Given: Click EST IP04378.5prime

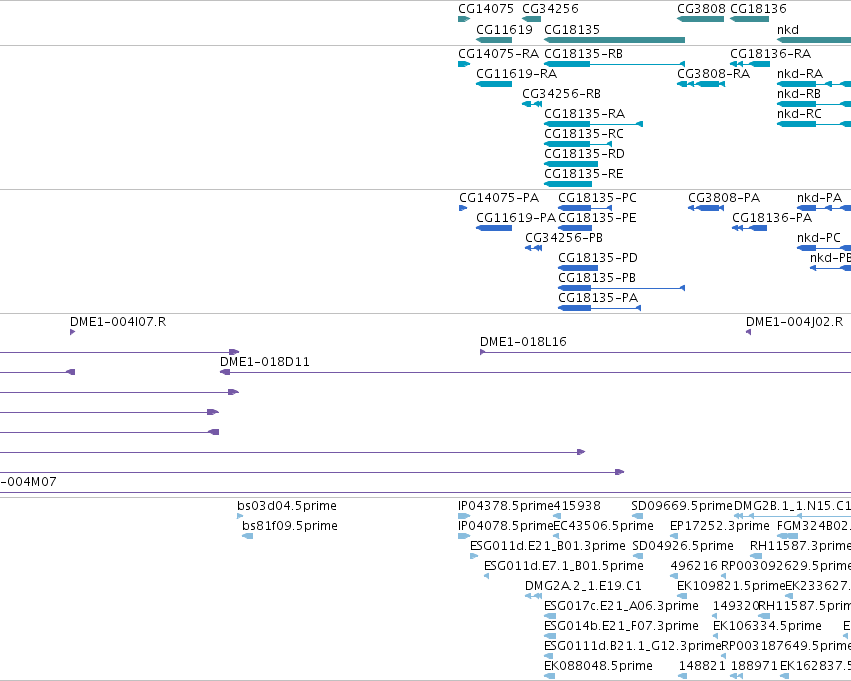Looking at the screenshot, I should click(x=505, y=506).
